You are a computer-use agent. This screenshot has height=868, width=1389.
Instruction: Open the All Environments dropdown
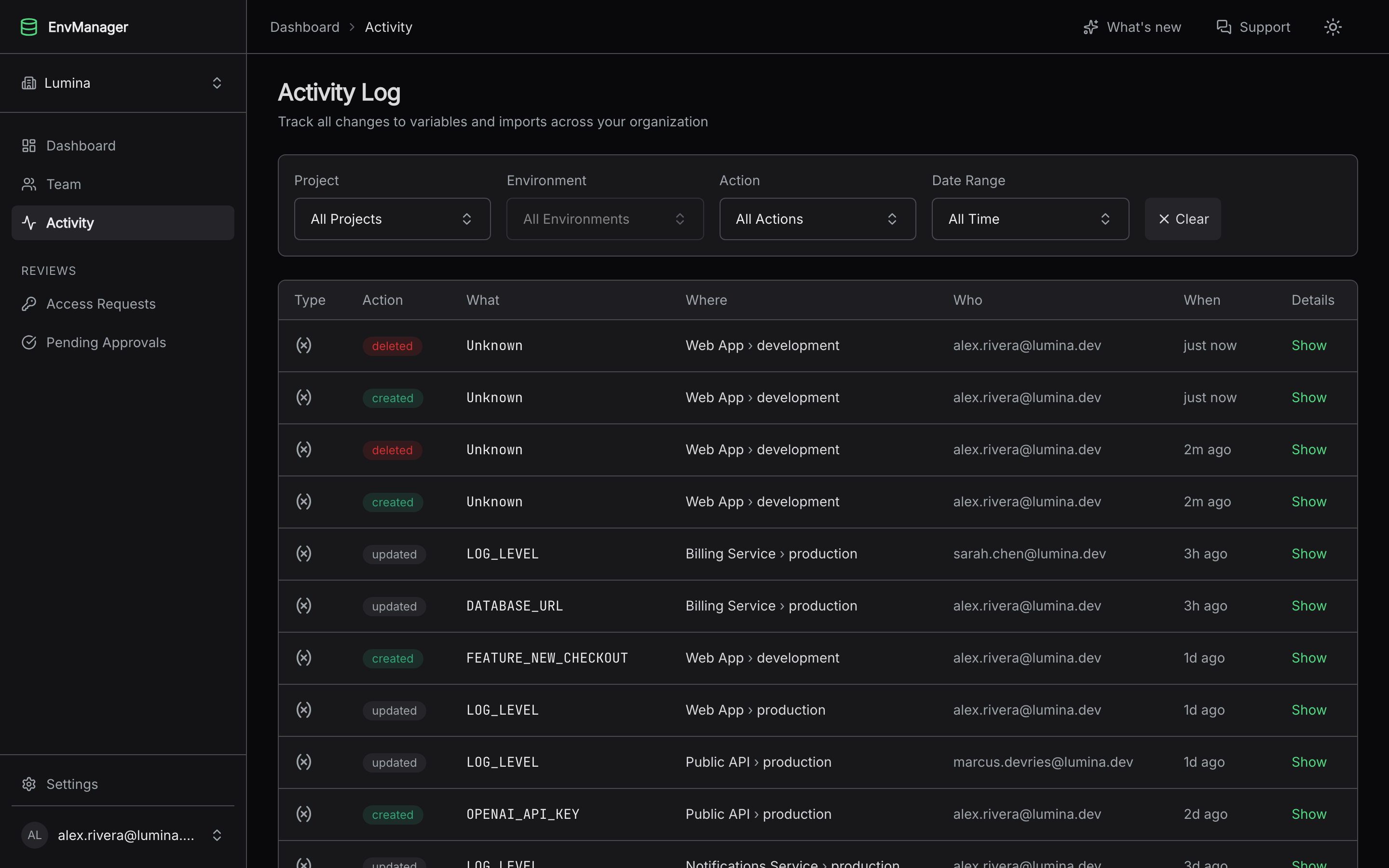pyautogui.click(x=605, y=219)
